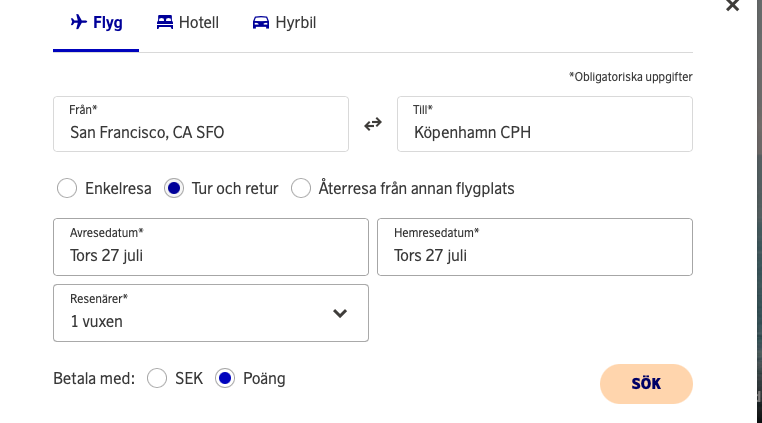Click the car icon for Hyrbil
This screenshot has width=762, height=423.
pyautogui.click(x=261, y=22)
